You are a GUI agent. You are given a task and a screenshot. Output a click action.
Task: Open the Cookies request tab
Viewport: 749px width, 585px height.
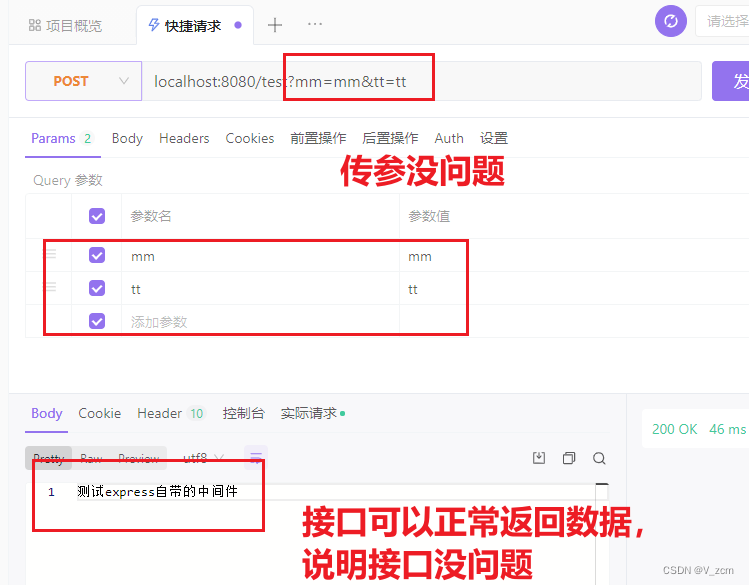pos(250,138)
